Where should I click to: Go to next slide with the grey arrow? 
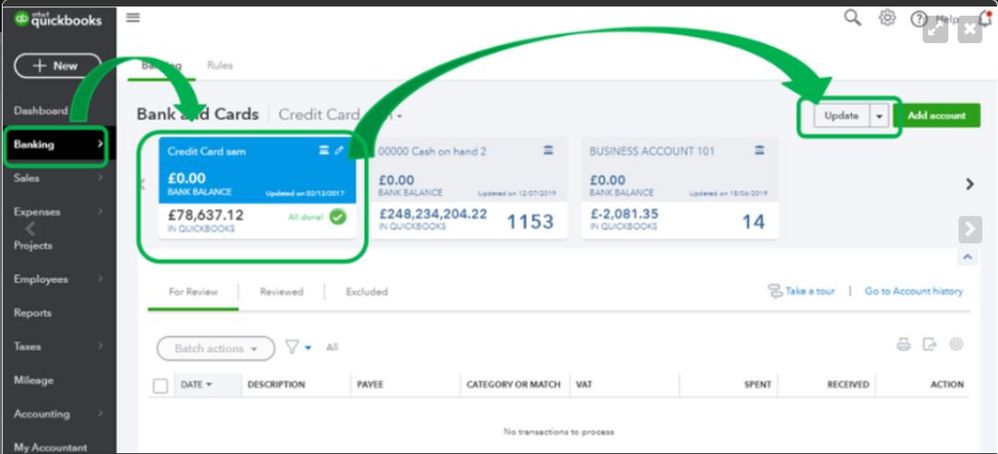click(970, 229)
